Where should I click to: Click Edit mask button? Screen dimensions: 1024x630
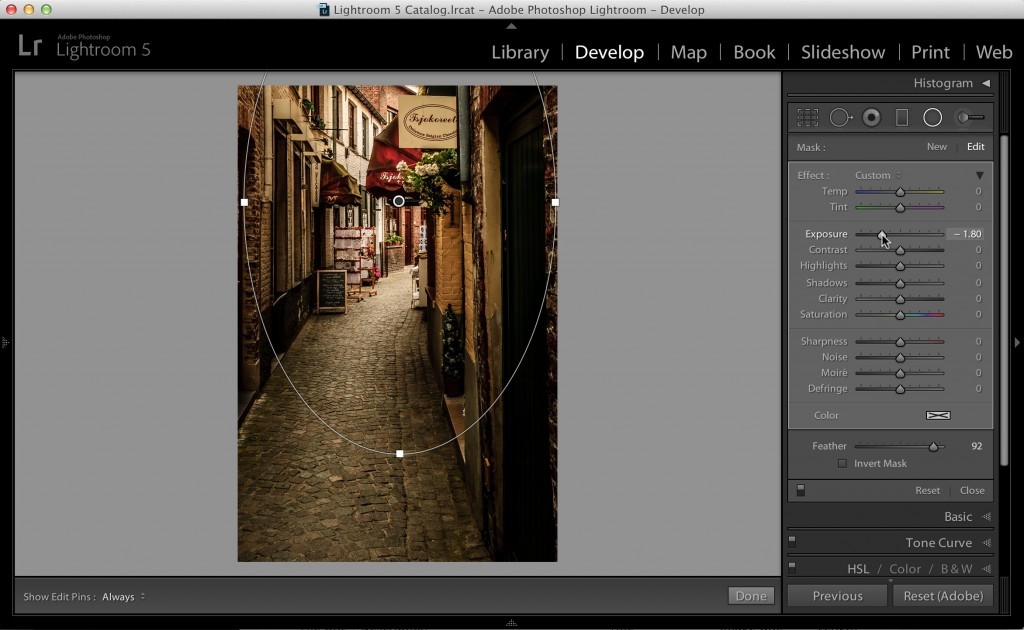[976, 147]
